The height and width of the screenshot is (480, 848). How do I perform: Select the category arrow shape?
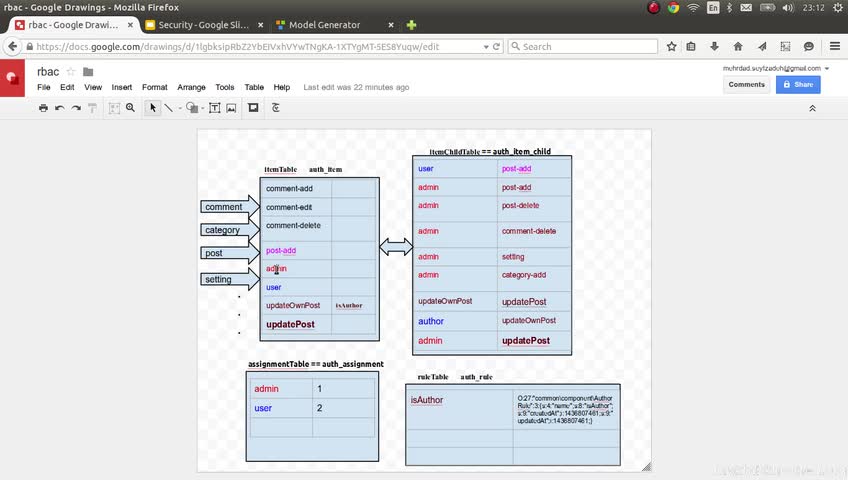[x=230, y=230]
